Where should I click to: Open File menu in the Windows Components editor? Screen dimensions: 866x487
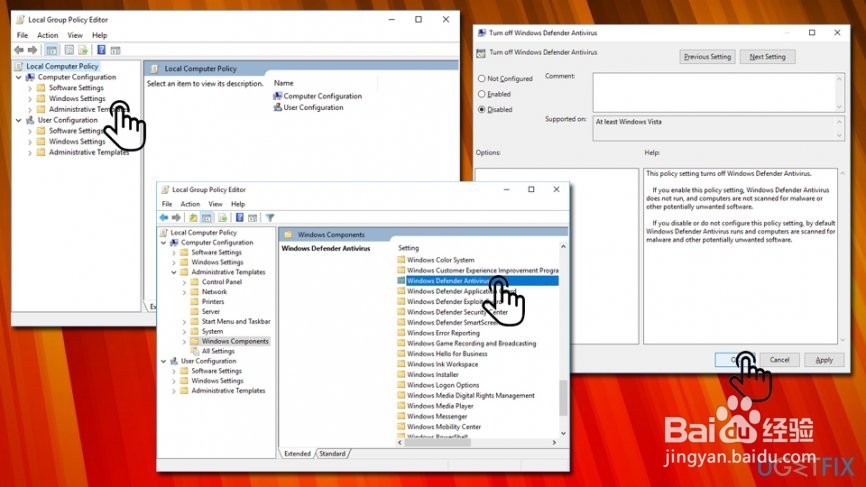pos(167,204)
